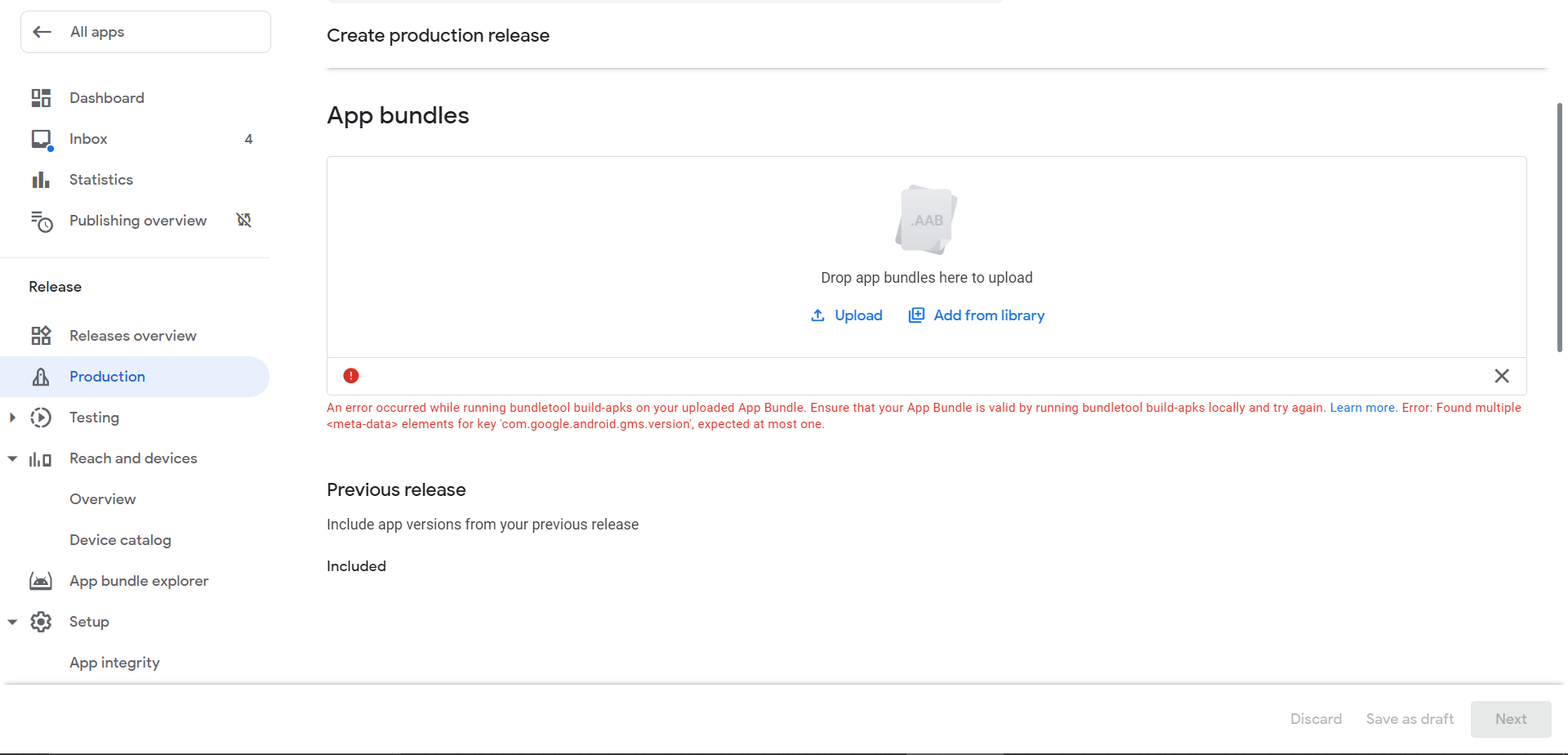Screen dimensions: 1568x755
Task: Select the Production menu item
Action: [135, 377]
